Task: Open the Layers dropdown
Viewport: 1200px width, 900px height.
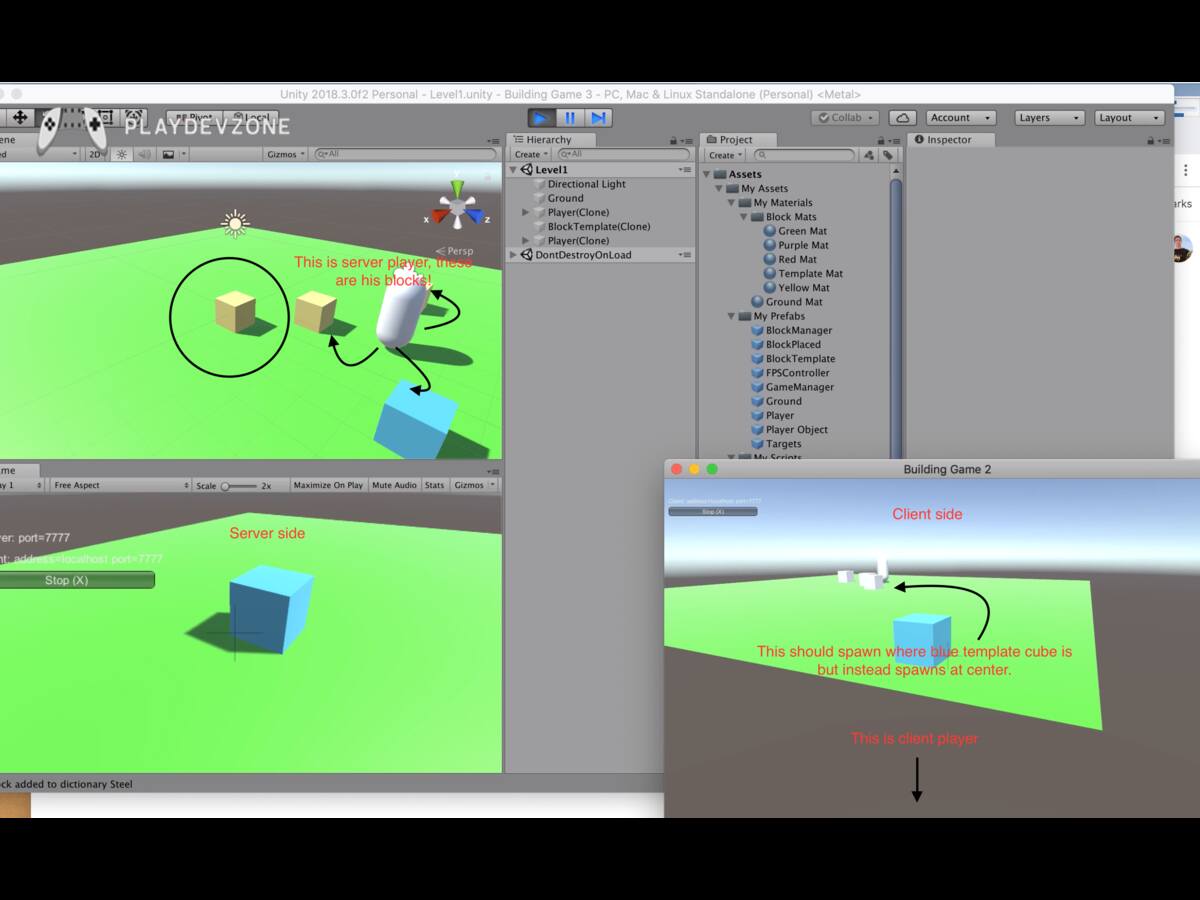Action: (x=1049, y=118)
